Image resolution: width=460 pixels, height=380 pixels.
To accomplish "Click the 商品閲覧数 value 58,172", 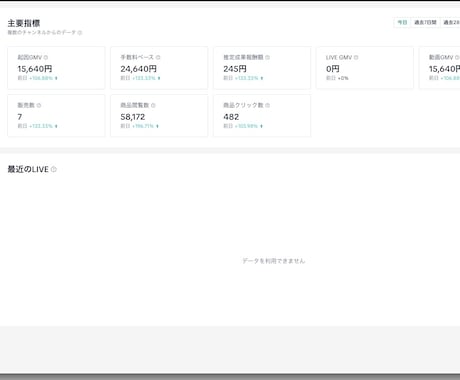I will tap(133, 117).
